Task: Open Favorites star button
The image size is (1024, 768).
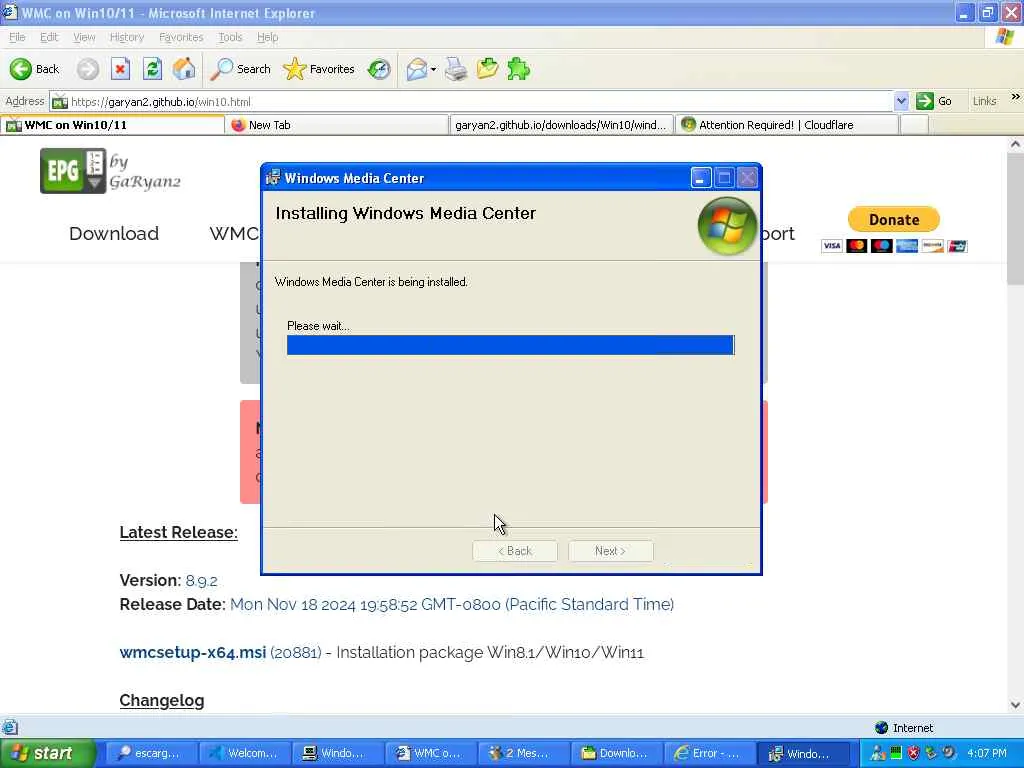Action: point(319,69)
